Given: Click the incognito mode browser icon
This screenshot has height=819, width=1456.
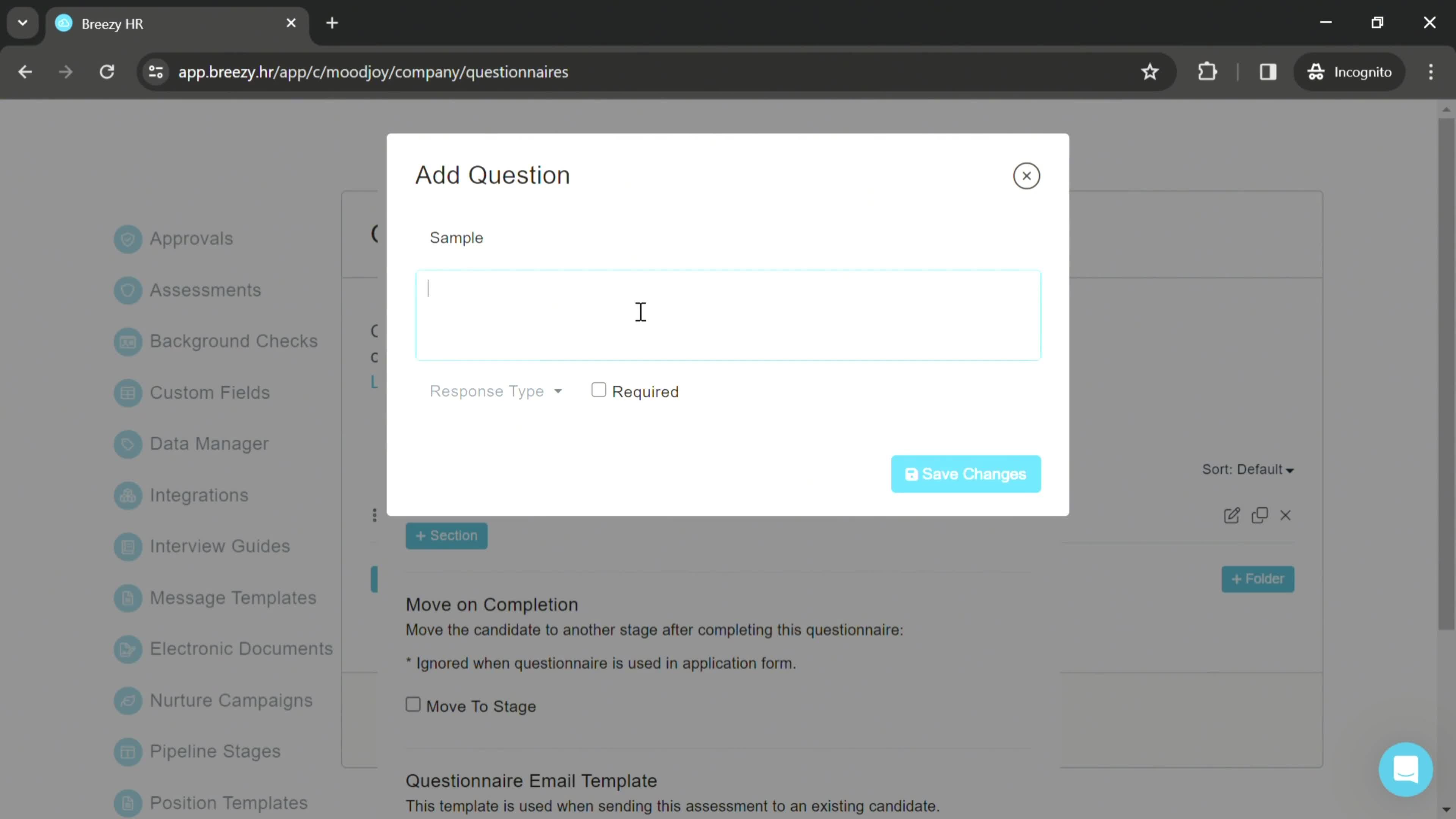Looking at the screenshot, I should 1317,71.
